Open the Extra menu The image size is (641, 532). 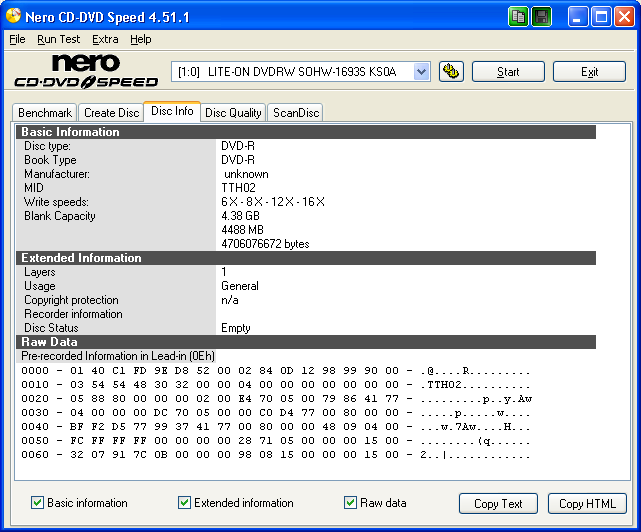click(105, 39)
